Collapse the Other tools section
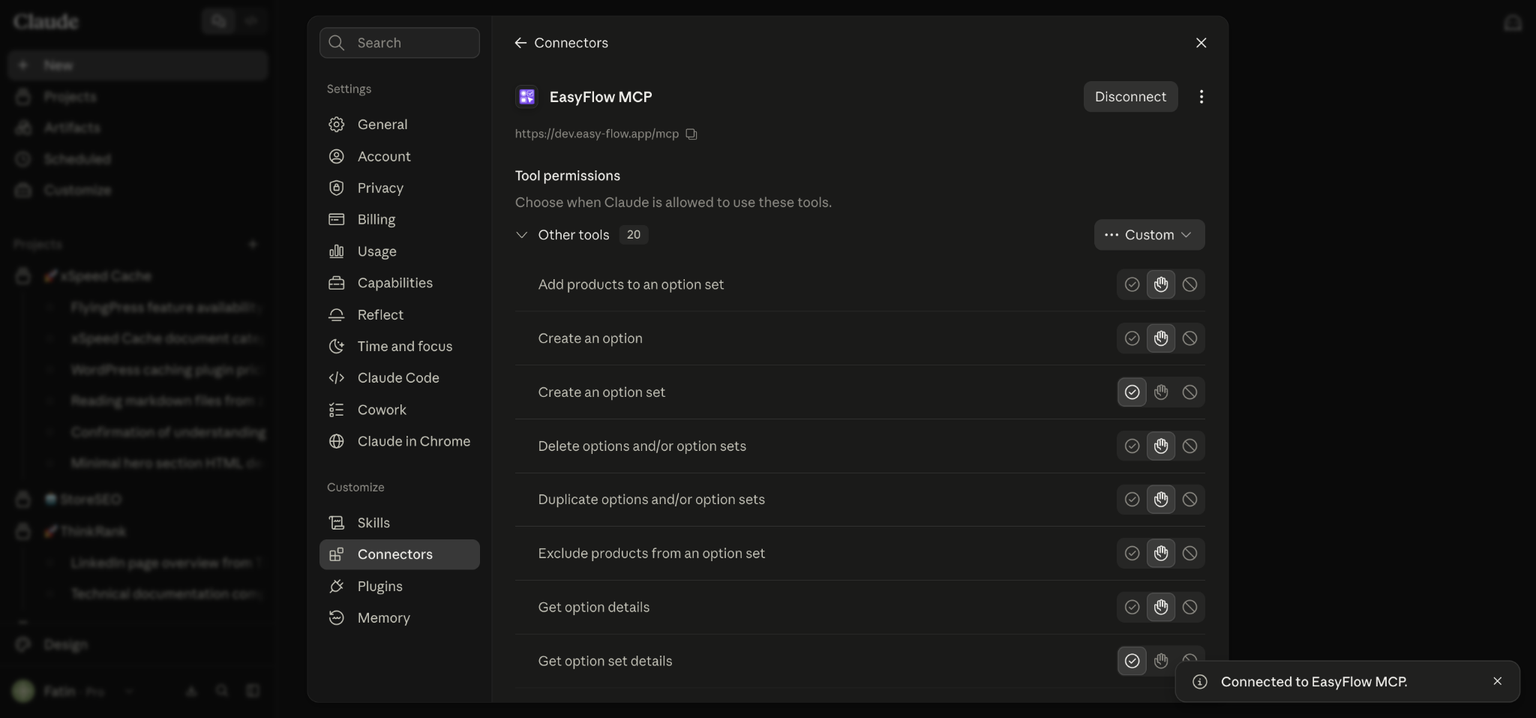The image size is (1536, 718). [521, 235]
